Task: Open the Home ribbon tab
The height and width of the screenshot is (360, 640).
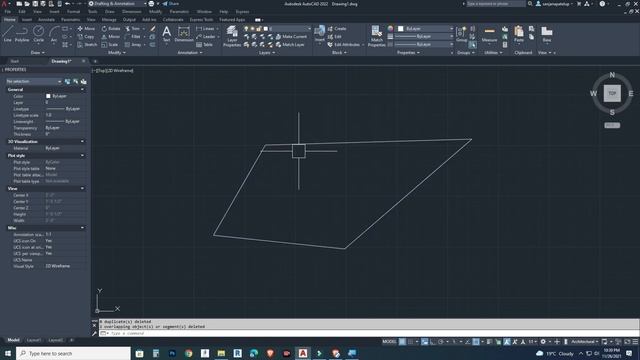Action: 9,20
